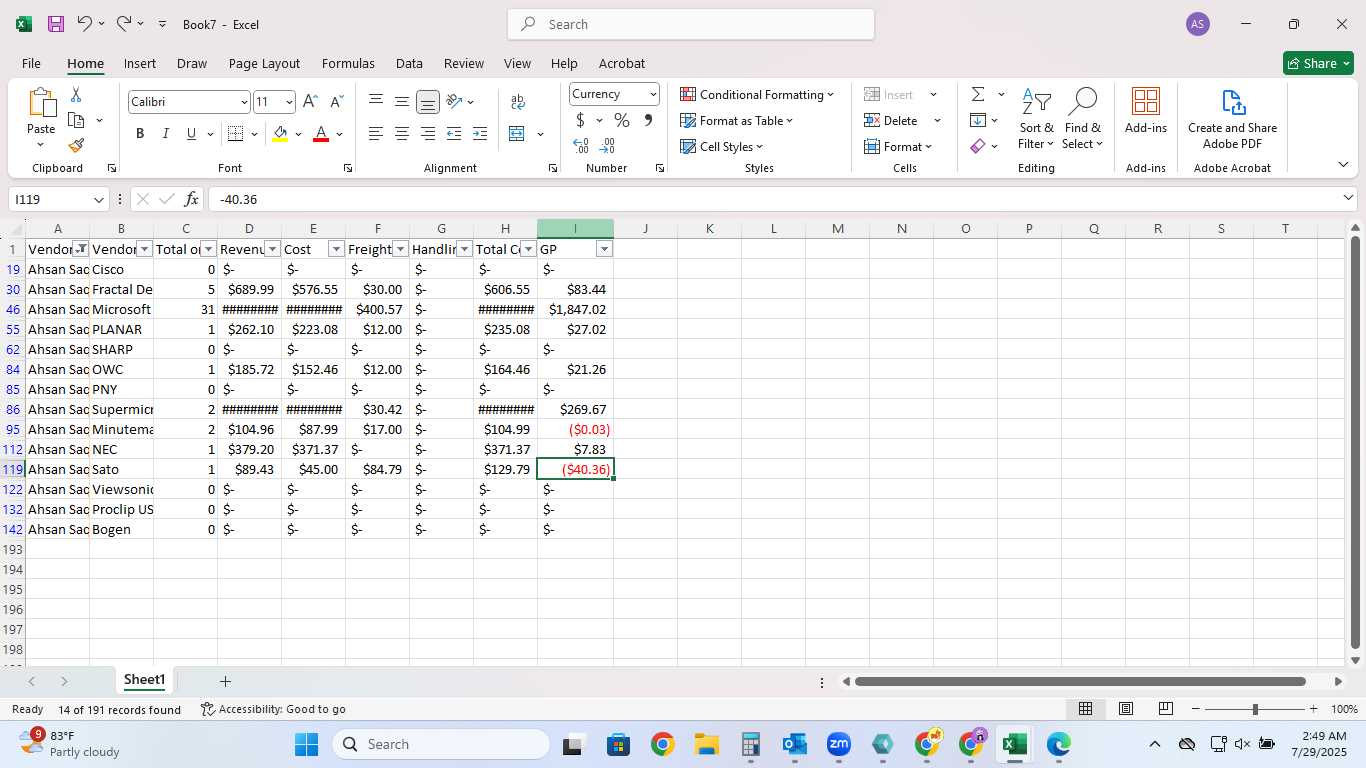This screenshot has height=768, width=1366.
Task: Toggle Underline formatting
Action: click(x=191, y=133)
